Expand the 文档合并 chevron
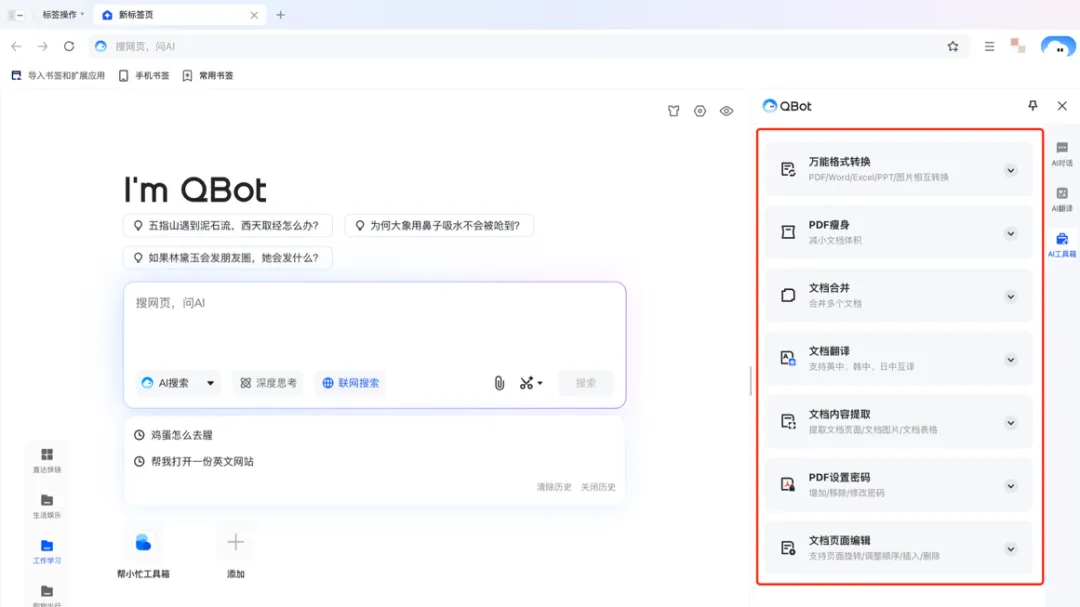The image size is (1080, 607). point(1010,297)
